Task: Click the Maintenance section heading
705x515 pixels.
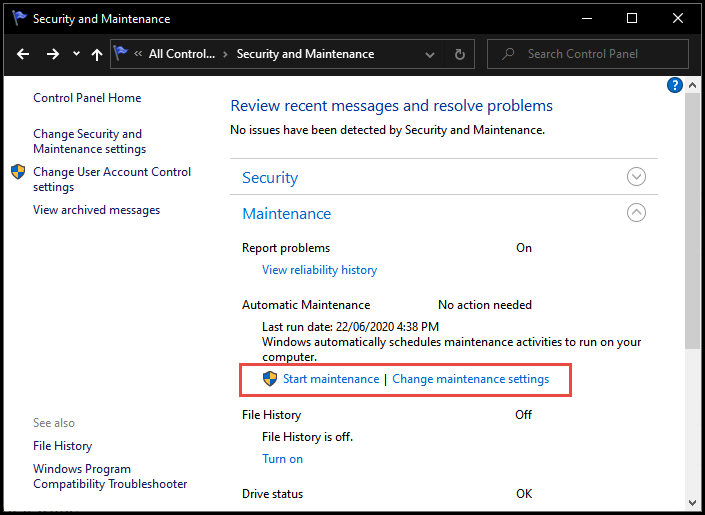Action: pos(287,214)
